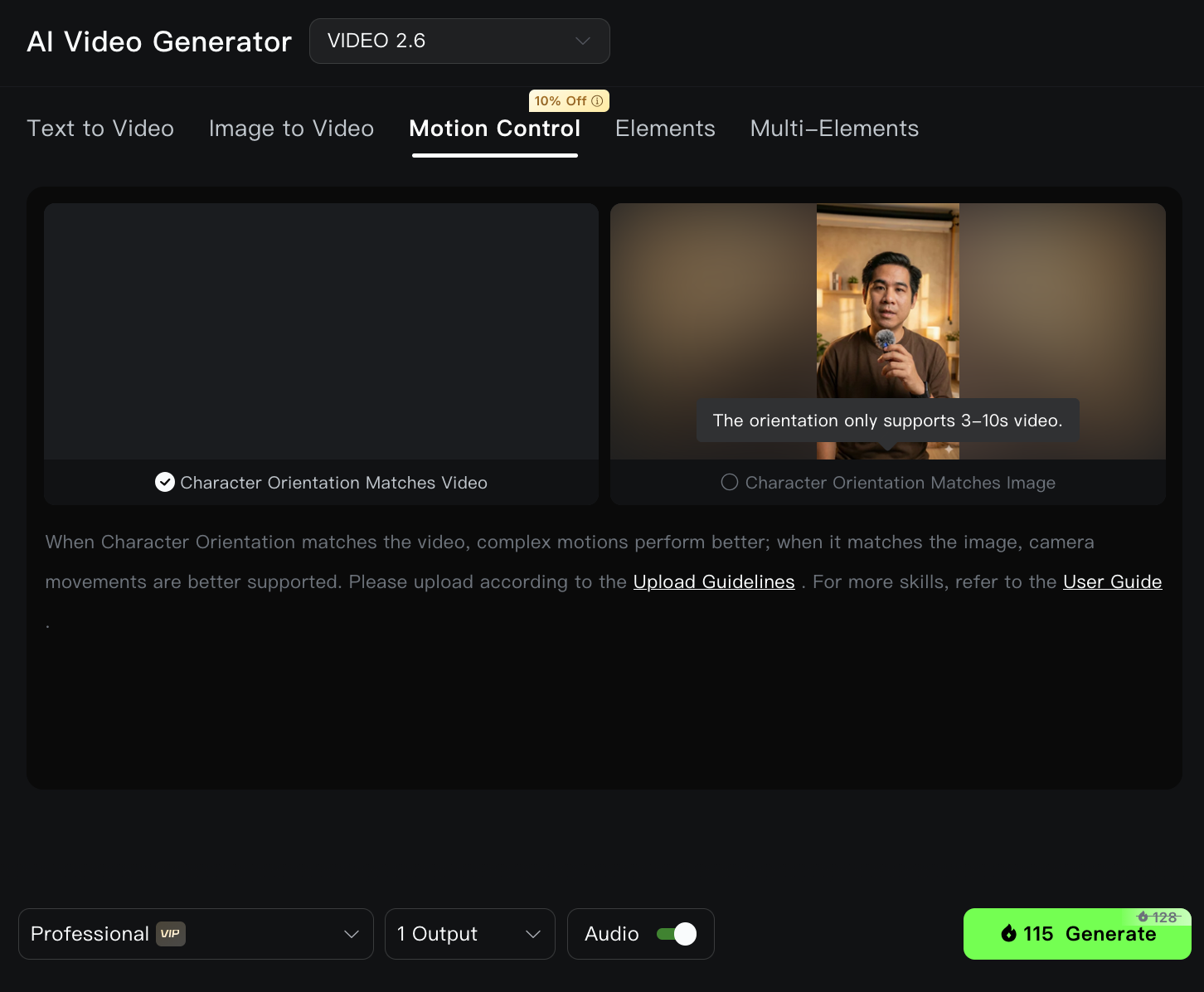The height and width of the screenshot is (992, 1204).
Task: Switch to the Text to Video tab
Action: coord(100,129)
